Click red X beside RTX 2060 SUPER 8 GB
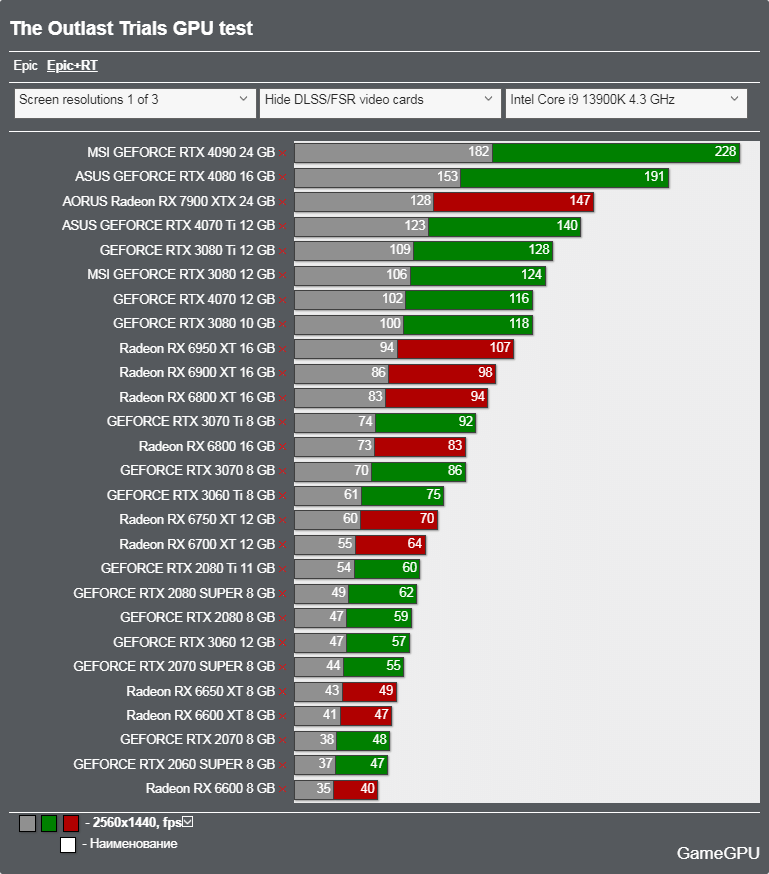Screen dimensions: 769x874 [x=283, y=765]
